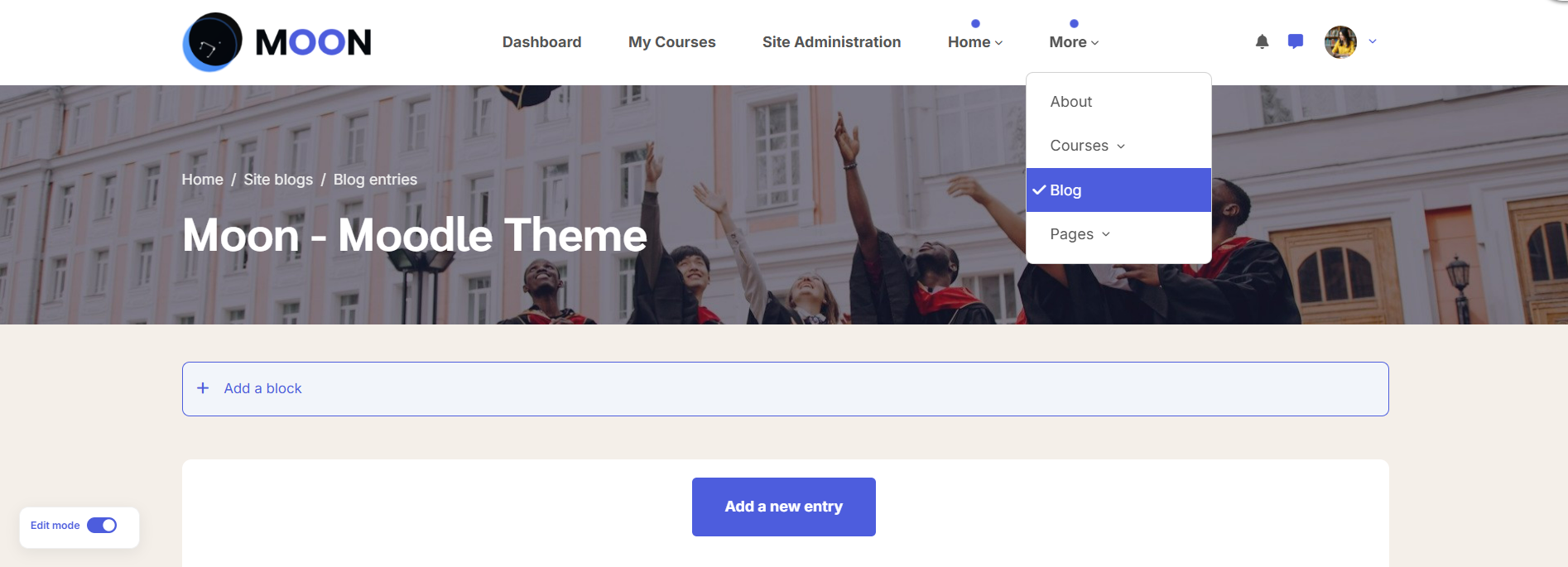Image resolution: width=1568 pixels, height=567 pixels.
Task: Click the MOON wordmark text
Action: pos(313,42)
